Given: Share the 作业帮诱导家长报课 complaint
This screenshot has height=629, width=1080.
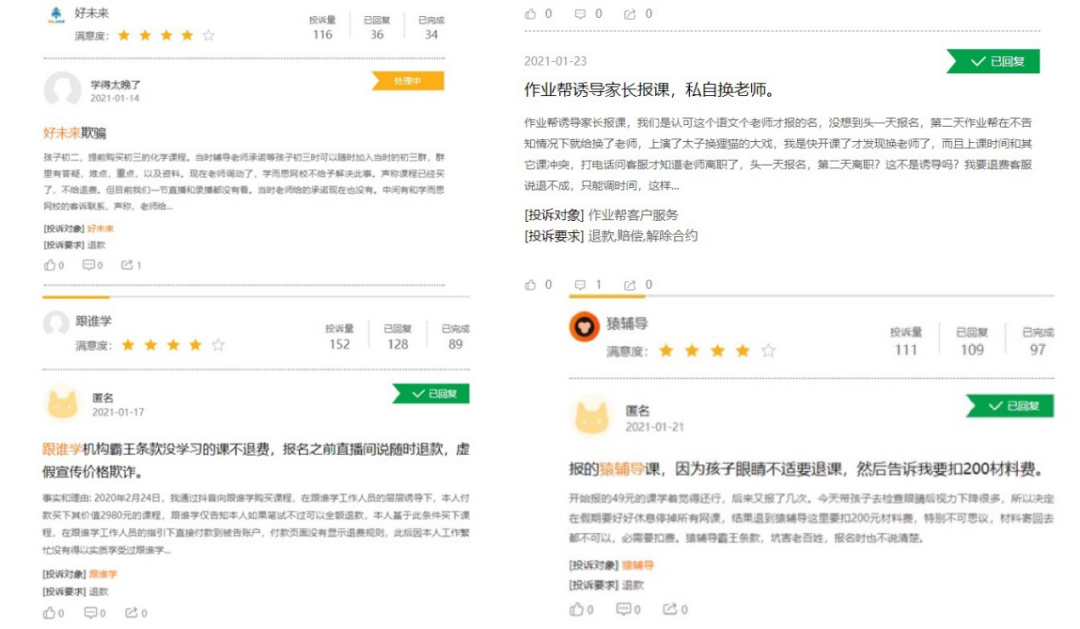Looking at the screenshot, I should (630, 285).
